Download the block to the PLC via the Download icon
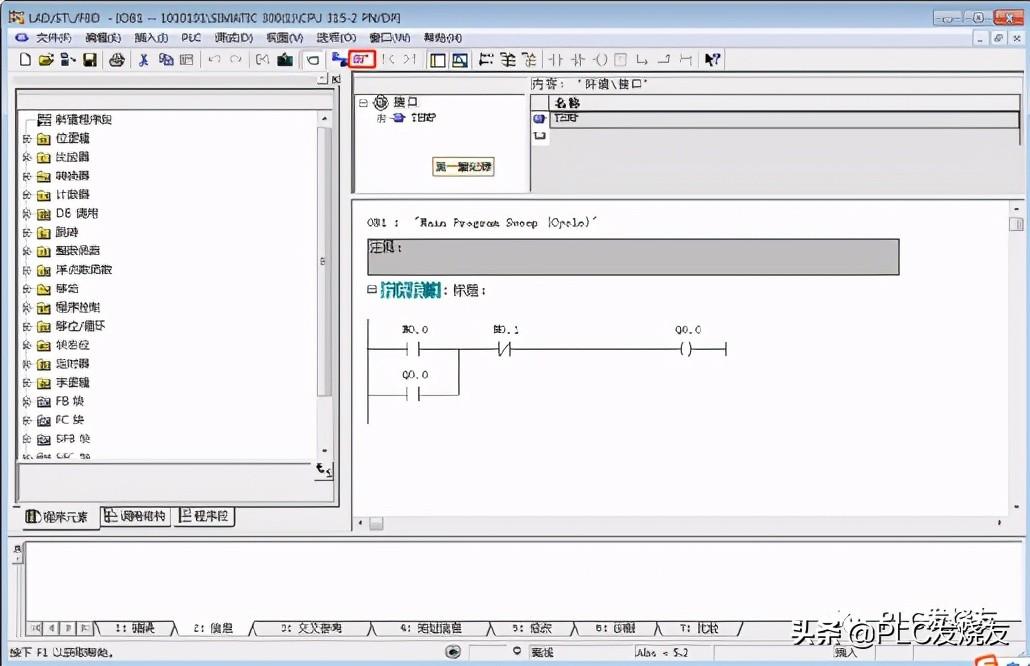Image resolution: width=1030 pixels, height=666 pixels. tap(285, 60)
